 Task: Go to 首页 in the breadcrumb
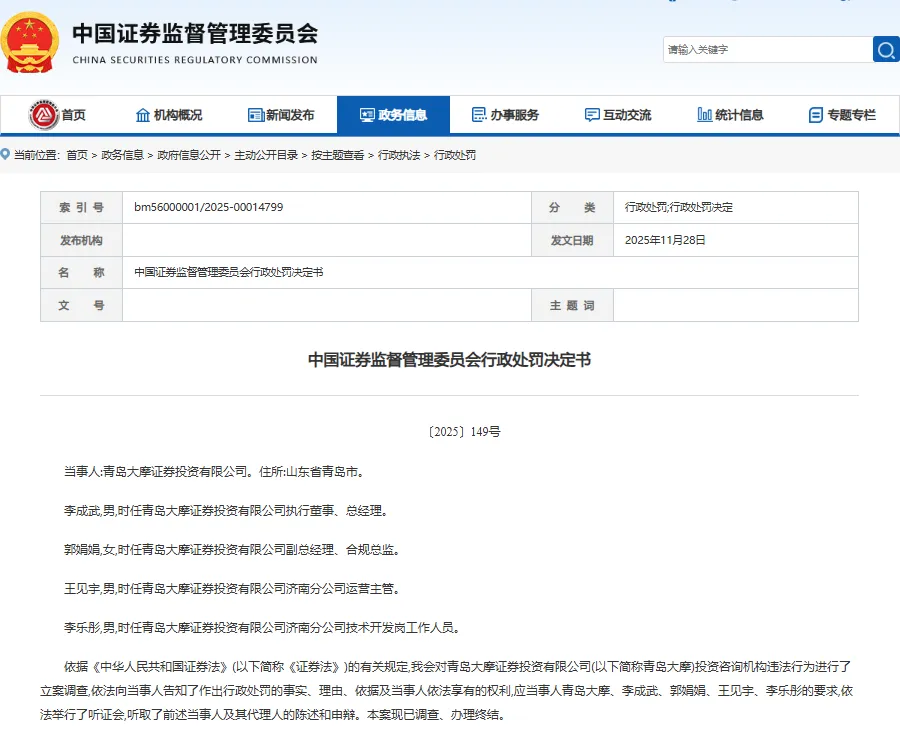pyautogui.click(x=77, y=155)
